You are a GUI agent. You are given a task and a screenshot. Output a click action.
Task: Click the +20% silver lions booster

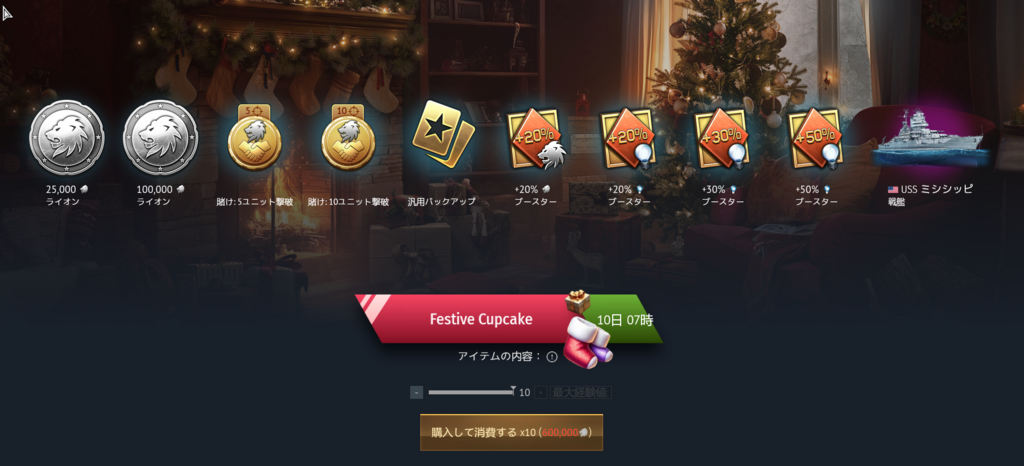pyautogui.click(x=536, y=139)
